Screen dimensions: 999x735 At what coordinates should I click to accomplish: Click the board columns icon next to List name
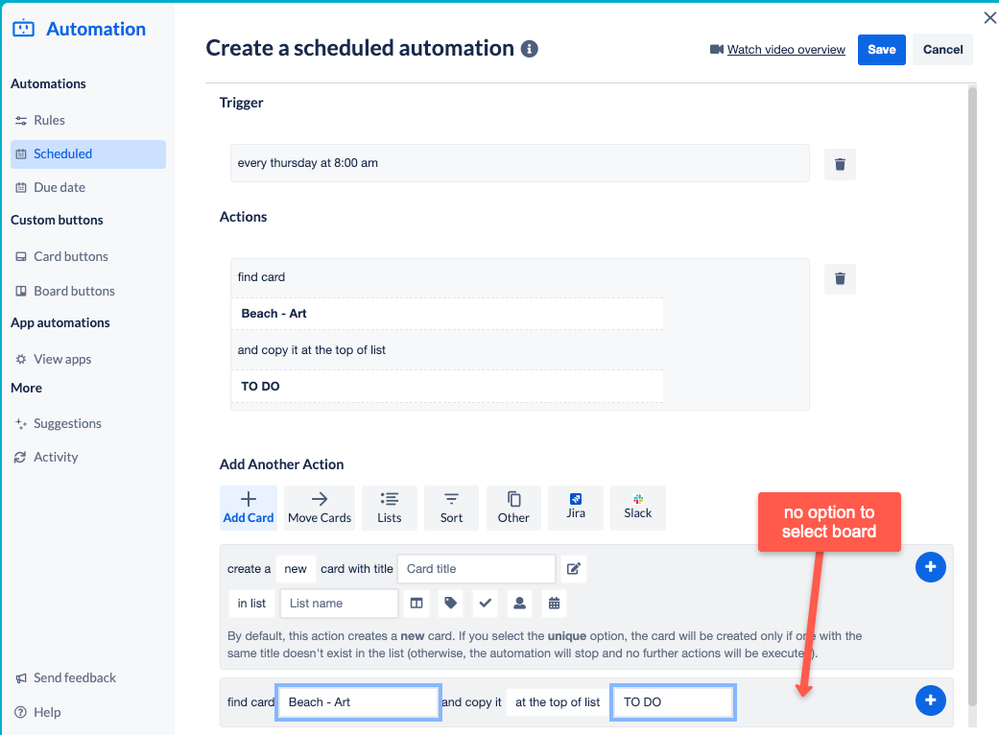coord(416,603)
